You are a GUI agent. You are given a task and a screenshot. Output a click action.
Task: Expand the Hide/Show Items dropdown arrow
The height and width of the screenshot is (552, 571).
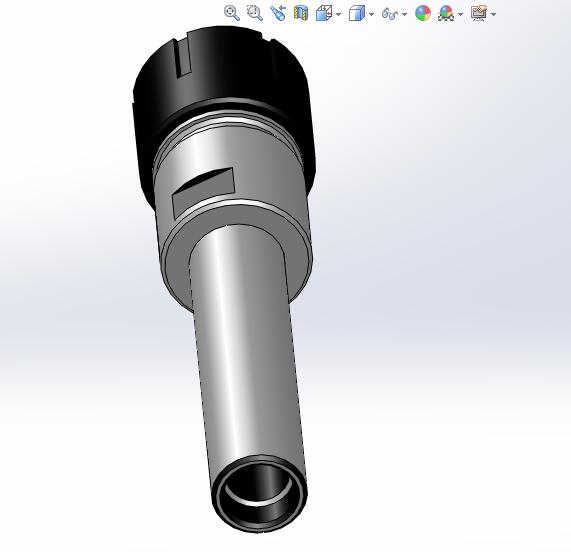tap(404, 14)
